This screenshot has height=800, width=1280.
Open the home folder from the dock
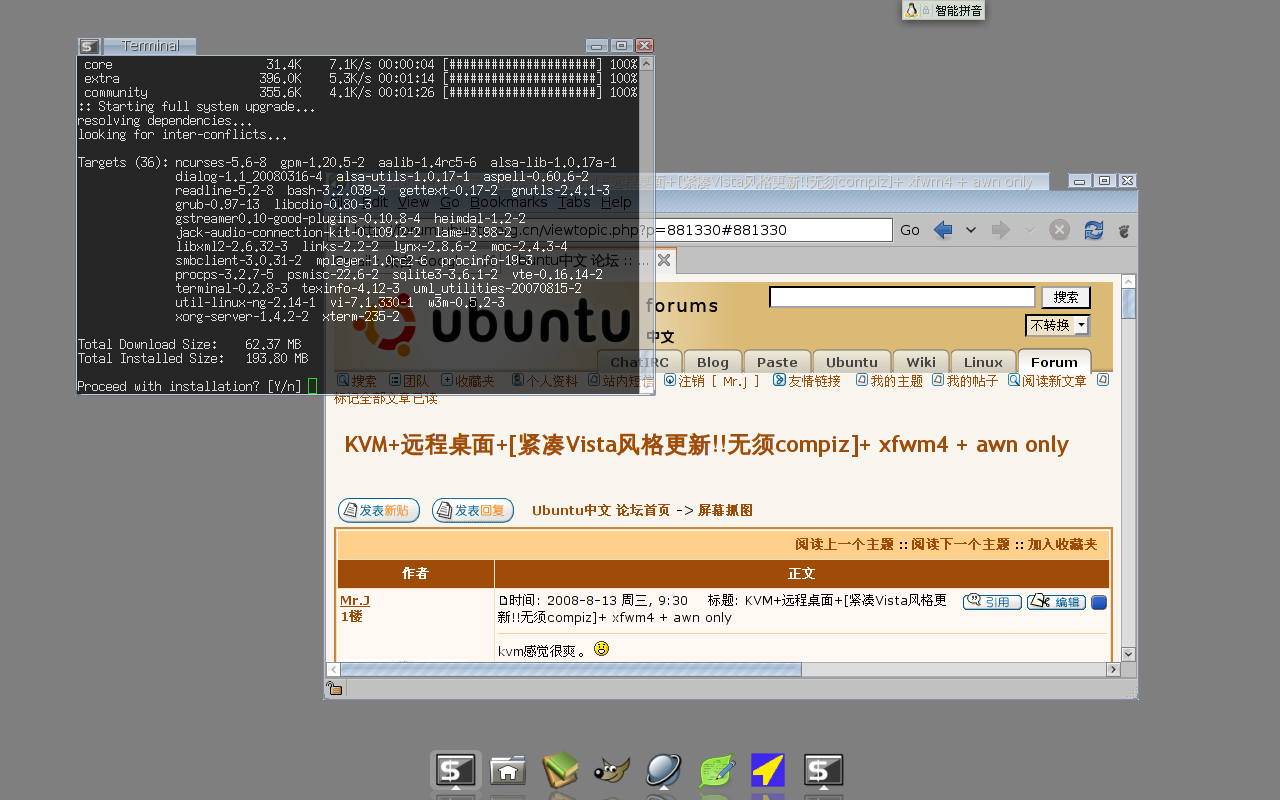point(508,771)
